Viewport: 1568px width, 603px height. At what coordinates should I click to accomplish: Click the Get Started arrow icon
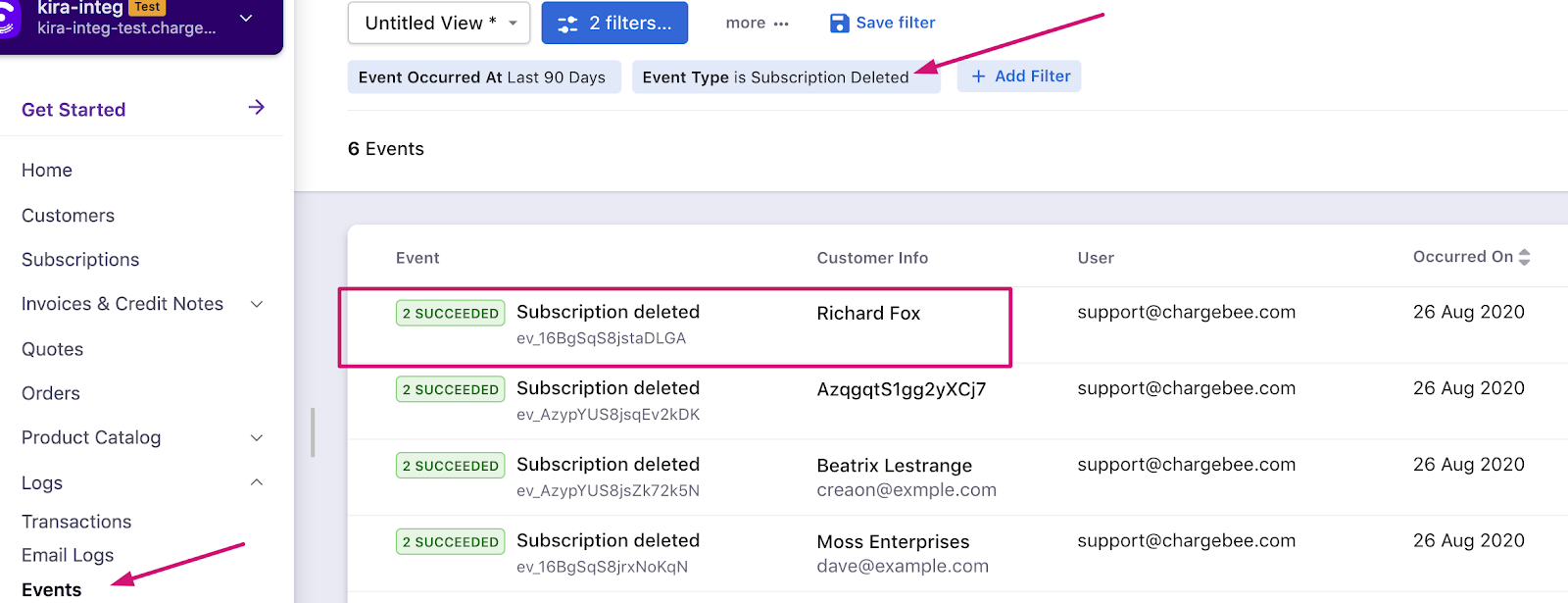pos(257,107)
